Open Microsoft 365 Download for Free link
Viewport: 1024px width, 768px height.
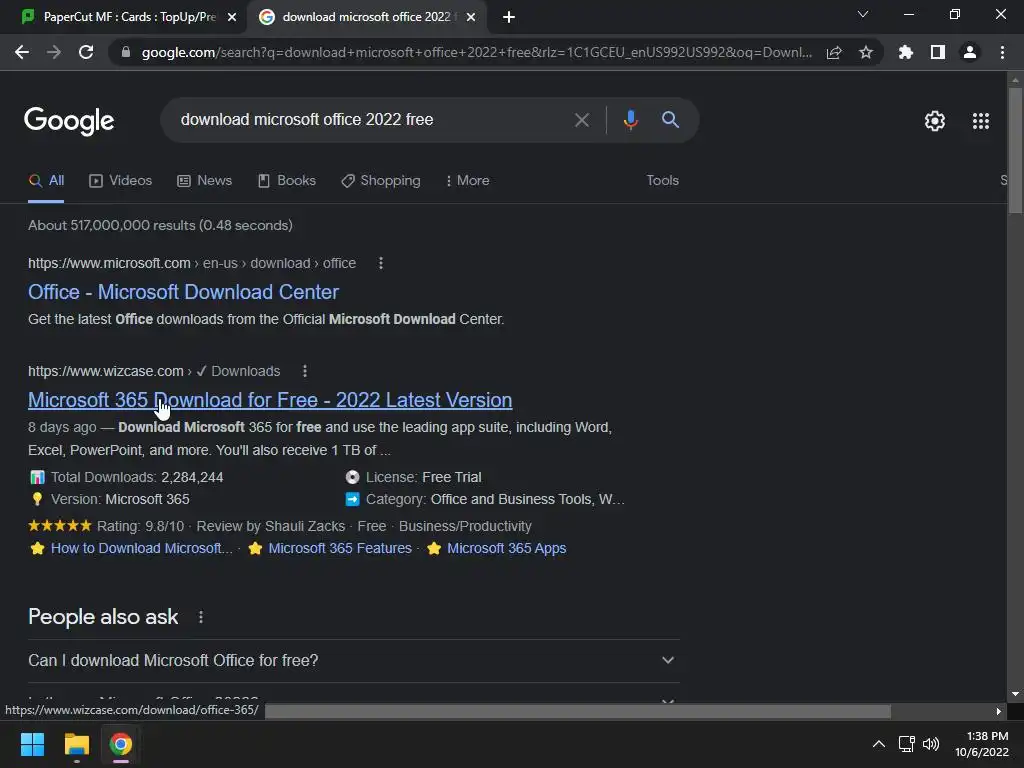pos(270,400)
